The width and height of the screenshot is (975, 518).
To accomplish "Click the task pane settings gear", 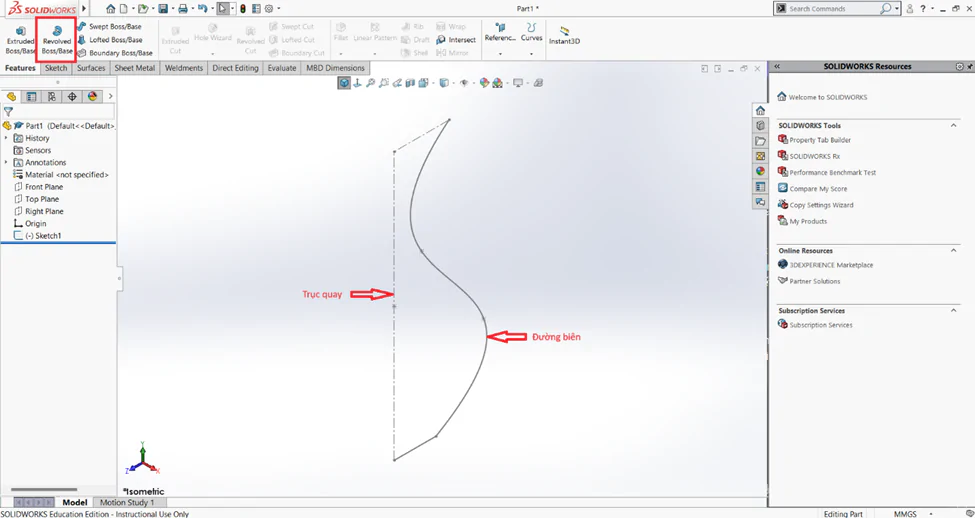I will click(x=959, y=67).
